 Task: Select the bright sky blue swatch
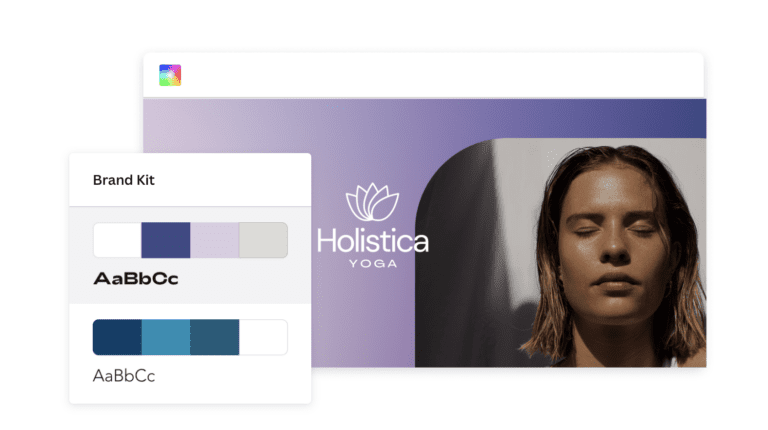pyautogui.click(x=166, y=337)
